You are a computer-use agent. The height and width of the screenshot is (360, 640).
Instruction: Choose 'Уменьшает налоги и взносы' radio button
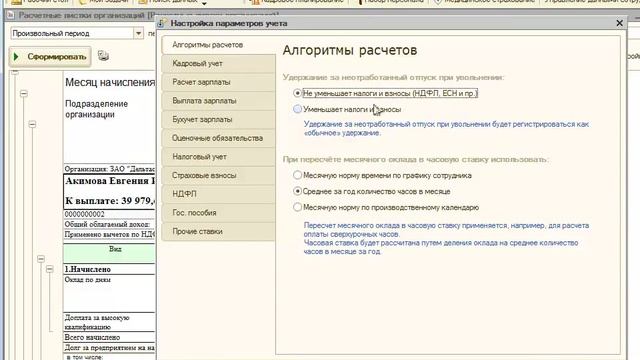pos(297,109)
